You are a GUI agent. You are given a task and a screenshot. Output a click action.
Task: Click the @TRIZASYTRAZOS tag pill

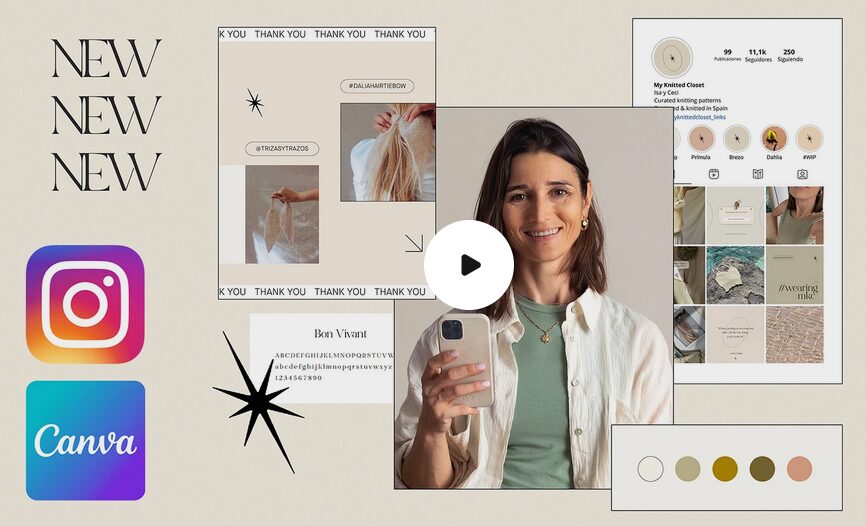click(282, 149)
